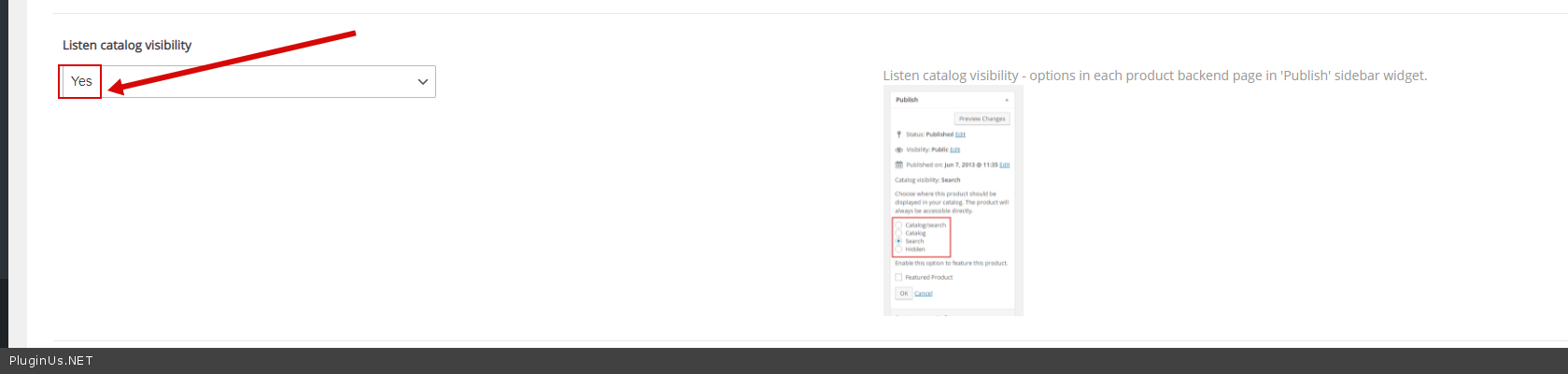Click the Edit link next to Visibility: Public
Screen dimensions: 1568x374
tap(954, 149)
